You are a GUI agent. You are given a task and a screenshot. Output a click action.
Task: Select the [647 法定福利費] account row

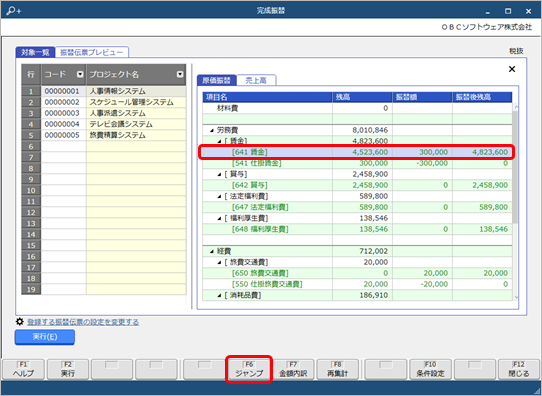[x=357, y=208]
